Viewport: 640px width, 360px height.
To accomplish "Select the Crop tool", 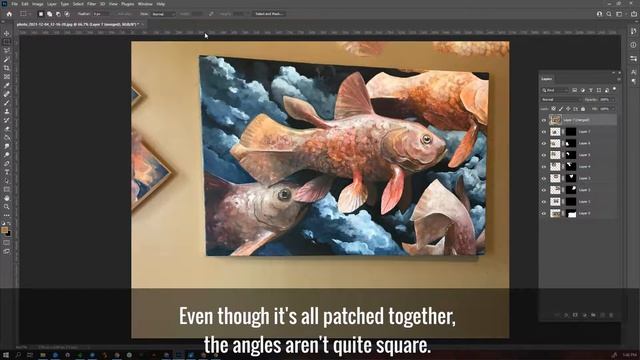I will click(7, 68).
